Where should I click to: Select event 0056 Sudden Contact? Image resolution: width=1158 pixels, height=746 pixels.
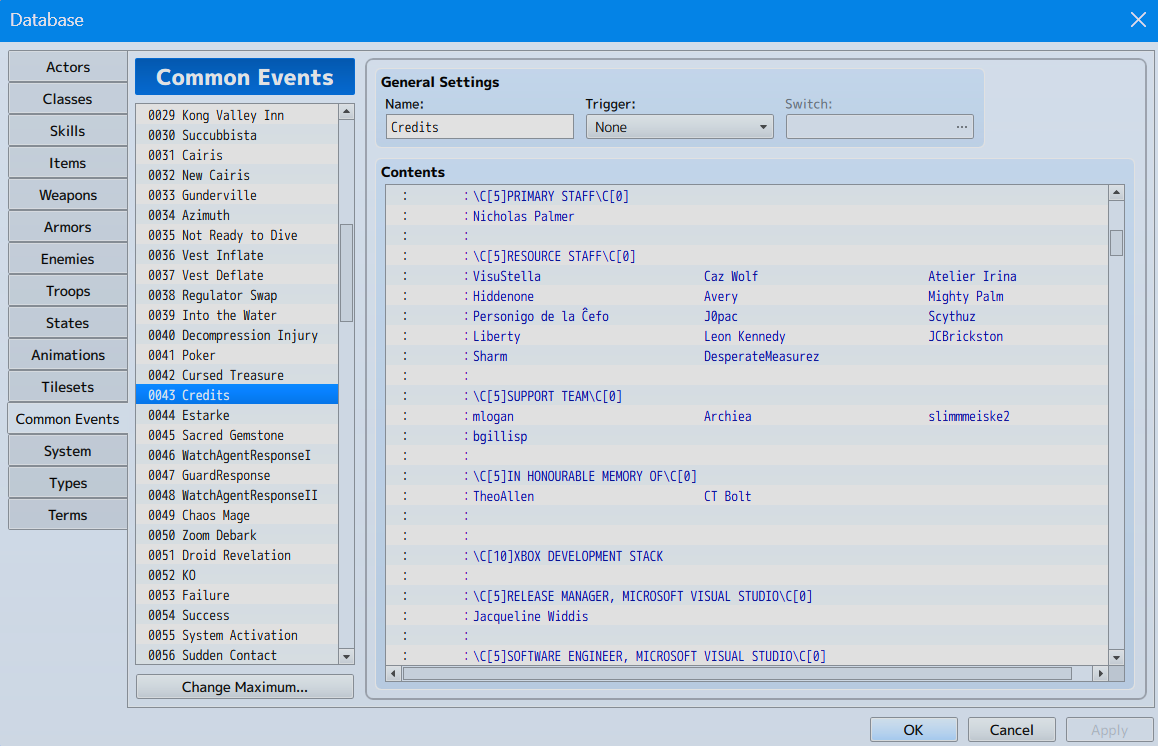(x=237, y=654)
